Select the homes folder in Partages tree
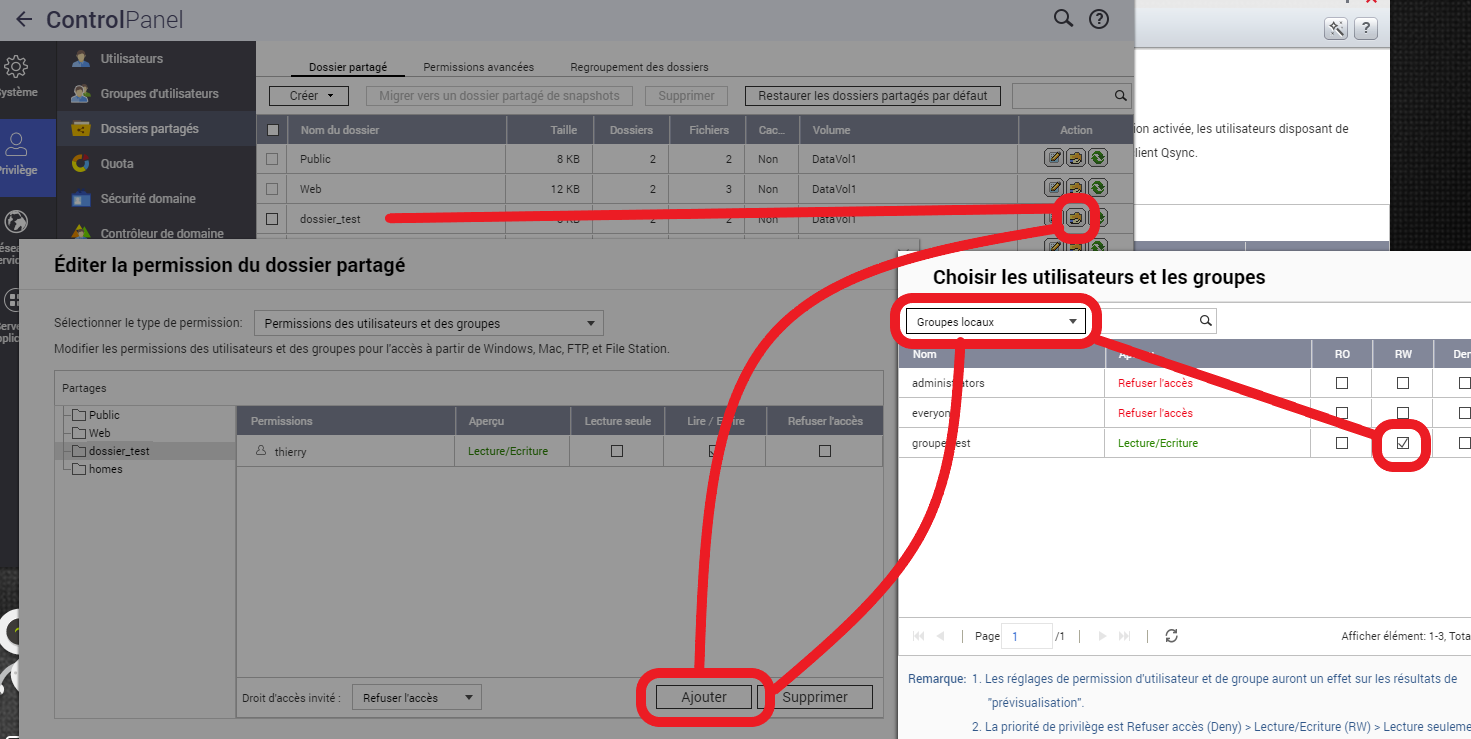Image resolution: width=1471 pixels, height=739 pixels. (105, 469)
